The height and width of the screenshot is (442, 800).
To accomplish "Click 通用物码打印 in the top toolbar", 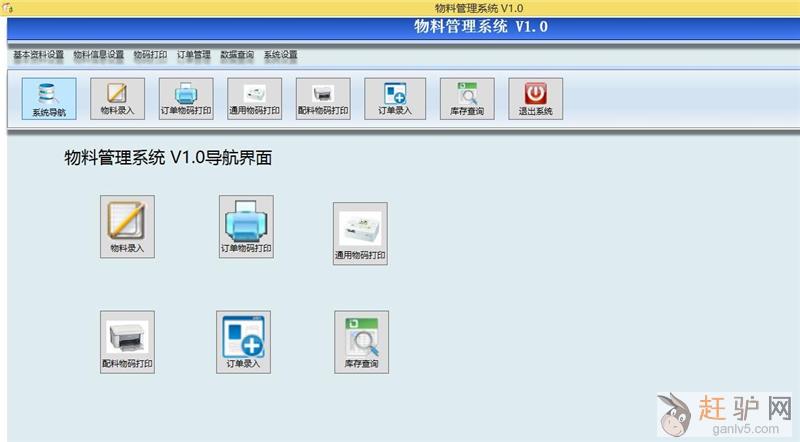I will pyautogui.click(x=255, y=99).
